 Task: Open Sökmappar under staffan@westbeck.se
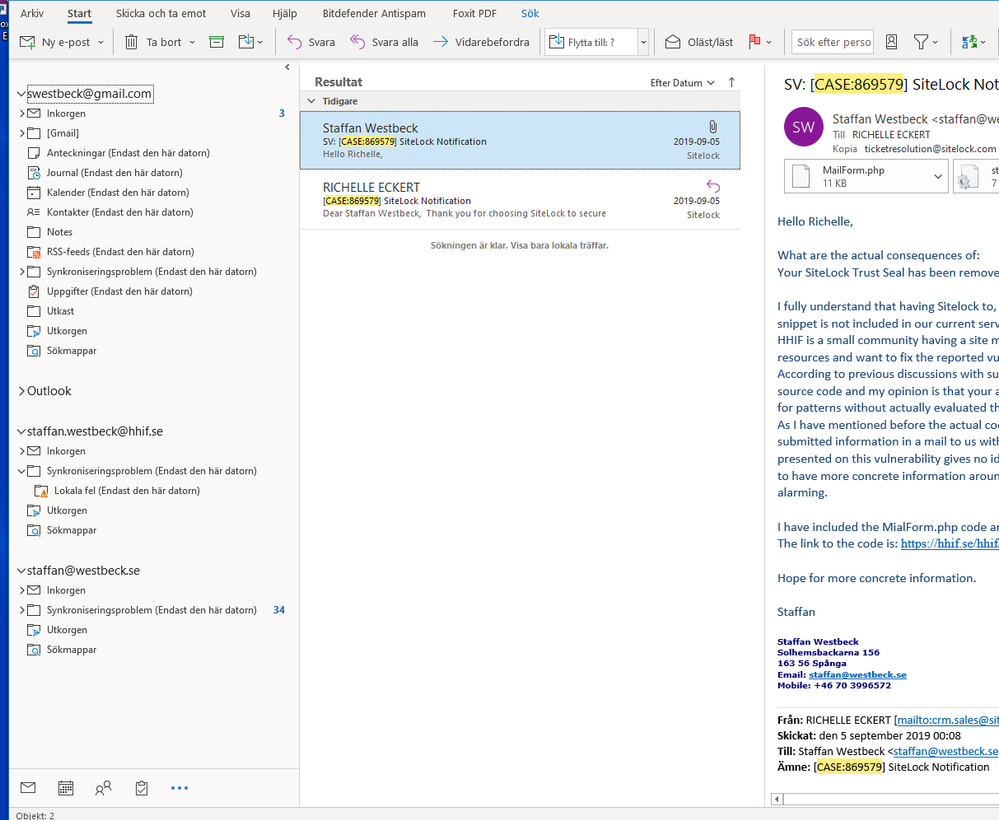(71, 650)
